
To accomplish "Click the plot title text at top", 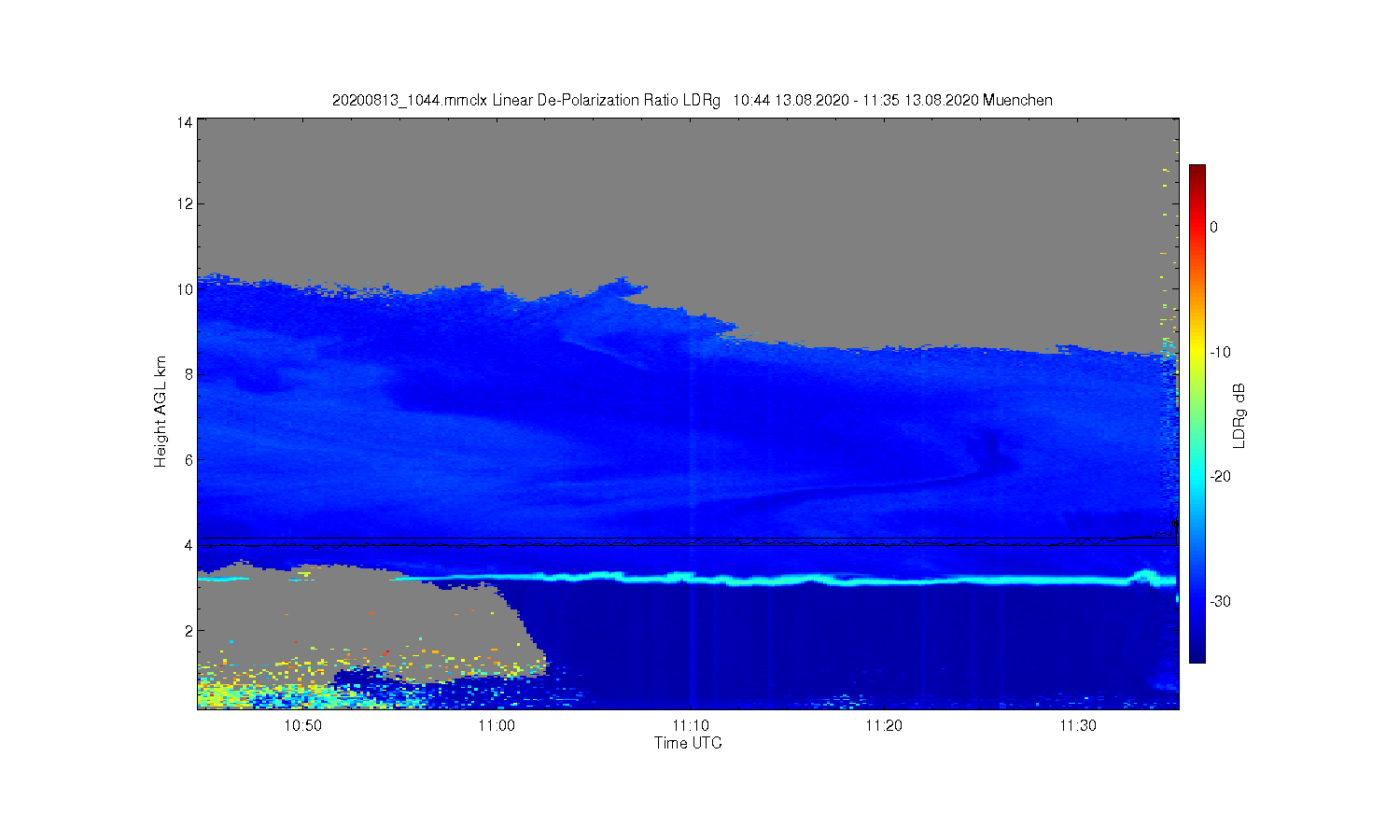I will point(692,100).
